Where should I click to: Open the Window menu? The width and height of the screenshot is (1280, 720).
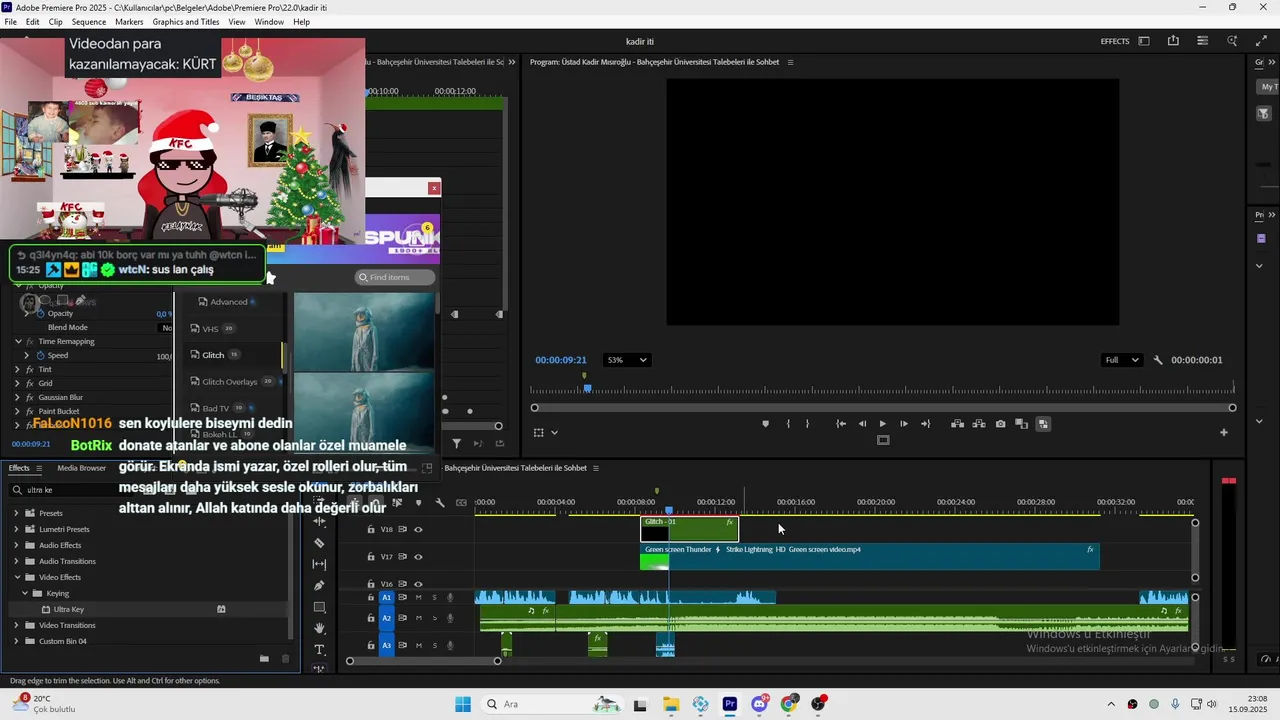point(269,22)
